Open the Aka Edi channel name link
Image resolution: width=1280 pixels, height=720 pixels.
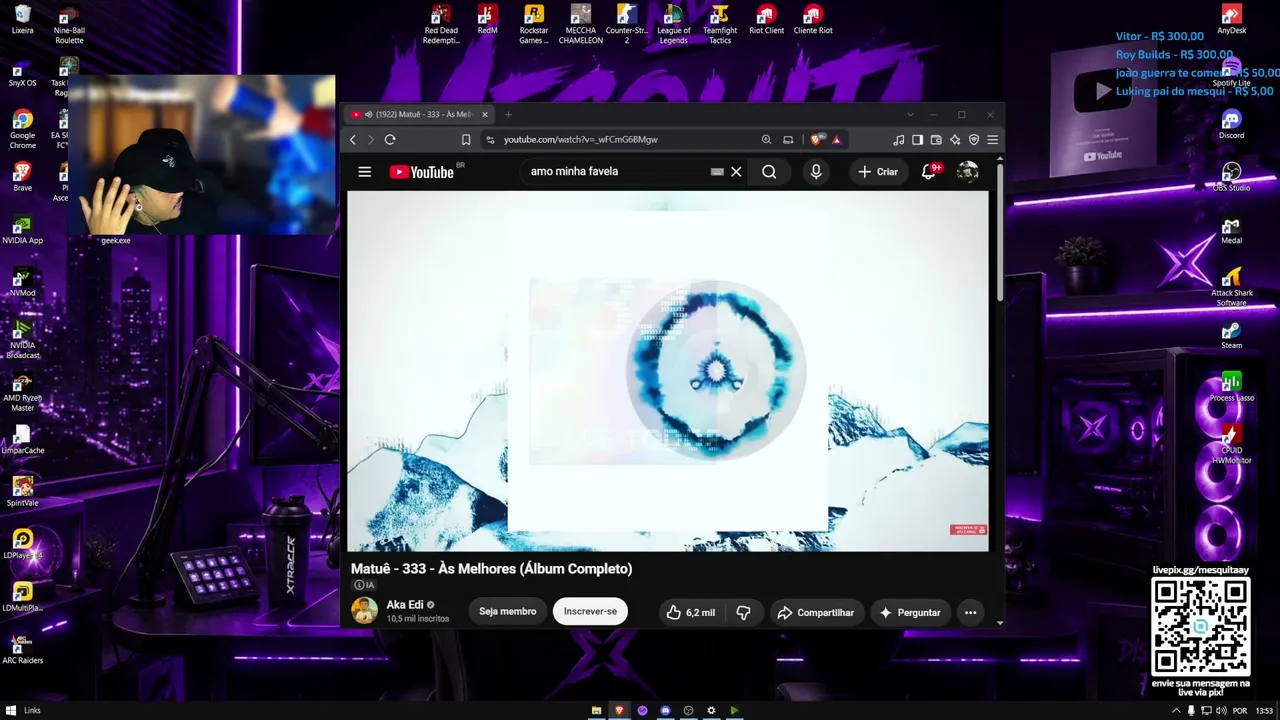(x=405, y=605)
